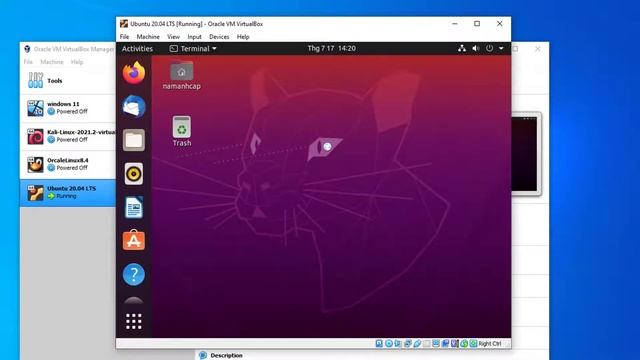Launch Rhythmbox music player from dock
640x360 pixels.
tap(134, 174)
